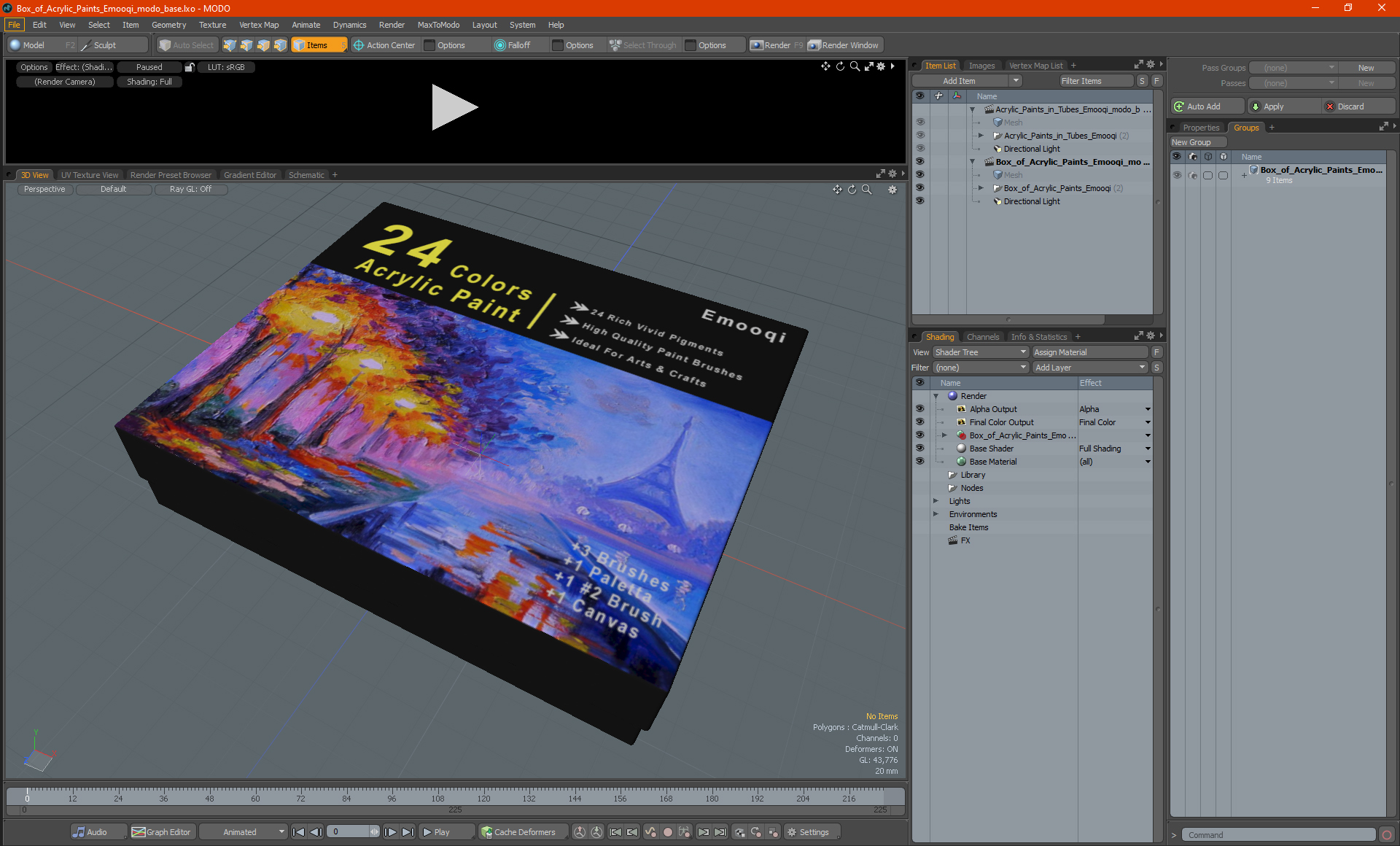Toggle visibility of Base Shader layer
The width and height of the screenshot is (1400, 846).
click(x=919, y=449)
